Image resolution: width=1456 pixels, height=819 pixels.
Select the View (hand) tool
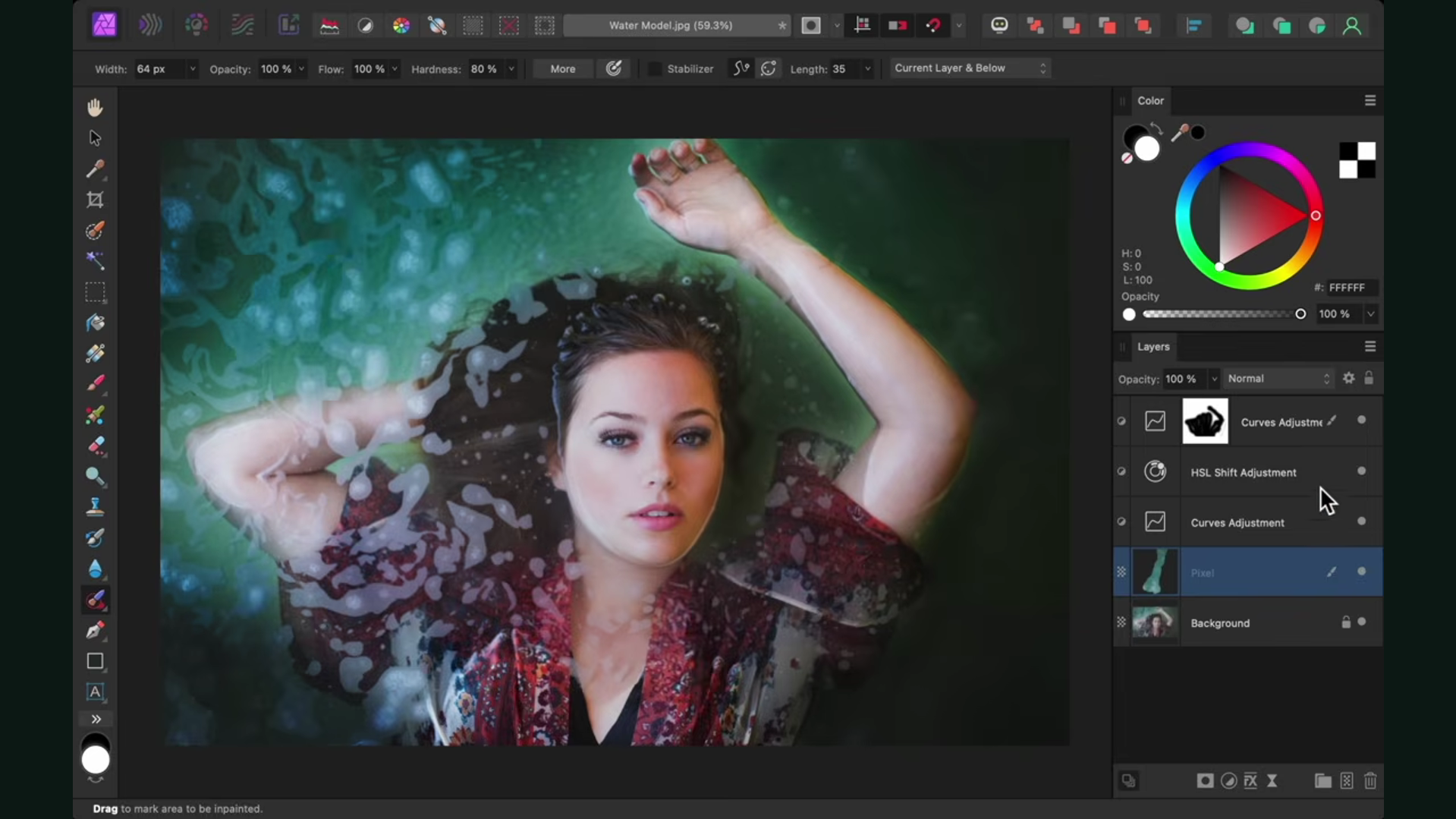95,107
